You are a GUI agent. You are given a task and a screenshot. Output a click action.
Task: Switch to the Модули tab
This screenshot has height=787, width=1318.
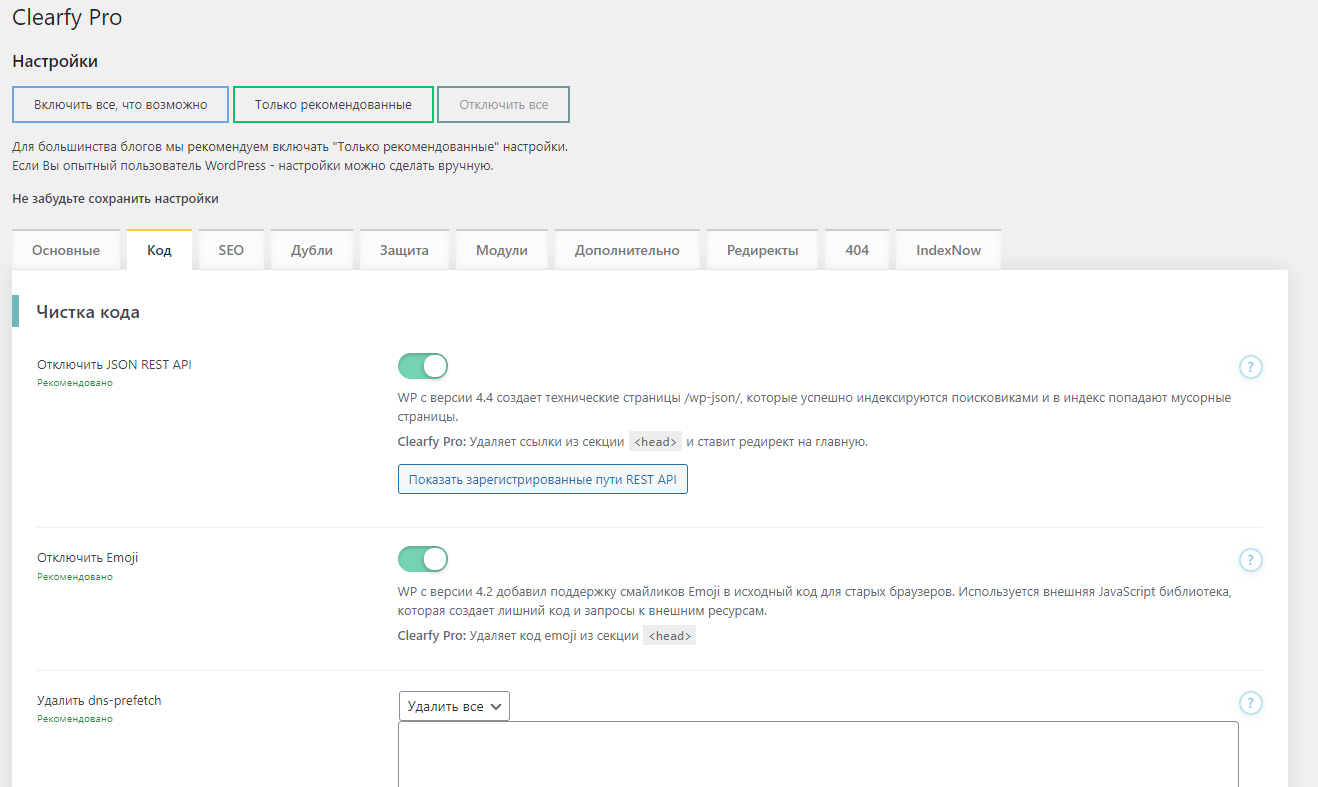point(502,250)
